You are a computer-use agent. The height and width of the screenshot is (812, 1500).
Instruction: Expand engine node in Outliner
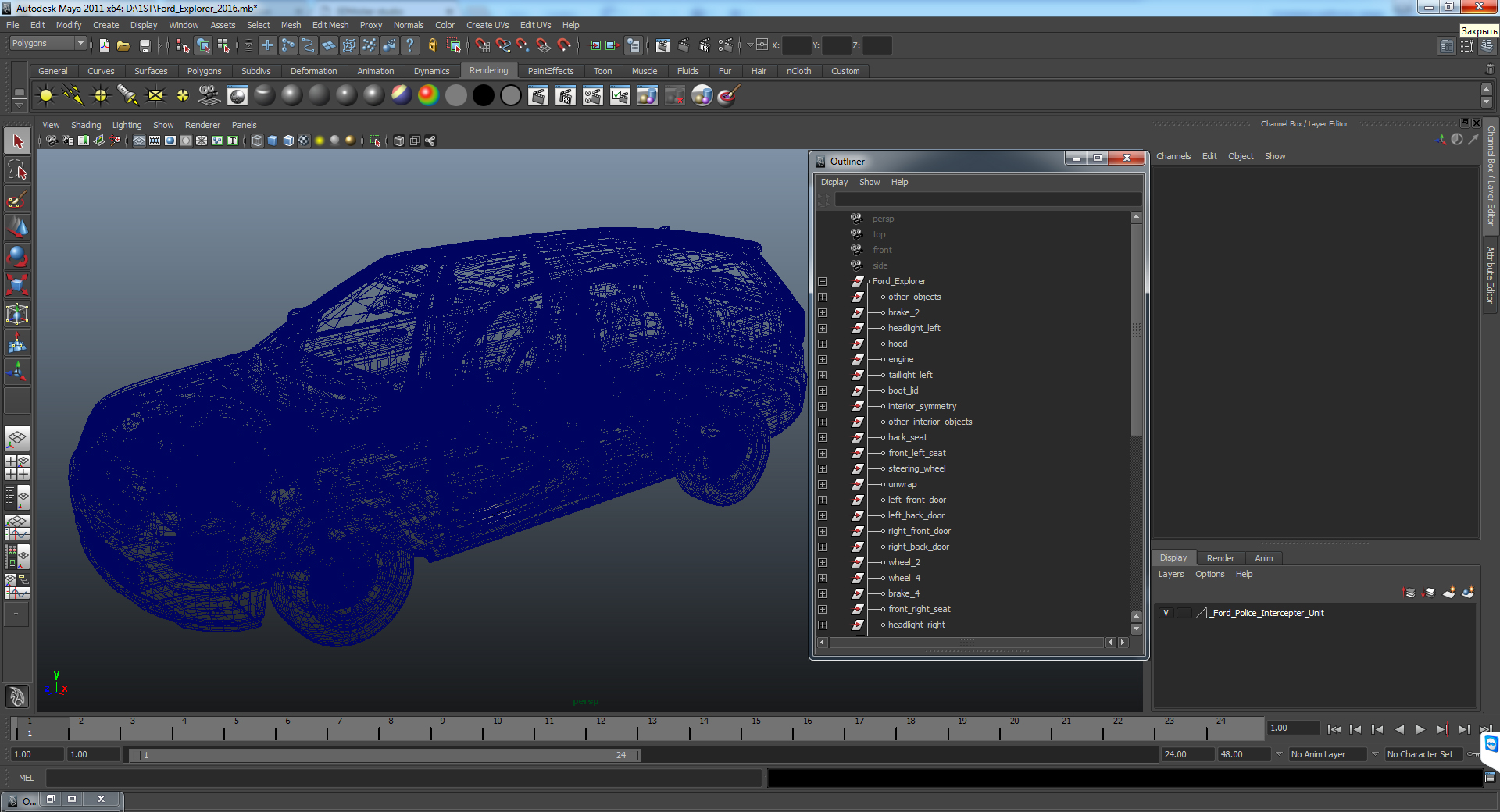coord(822,359)
